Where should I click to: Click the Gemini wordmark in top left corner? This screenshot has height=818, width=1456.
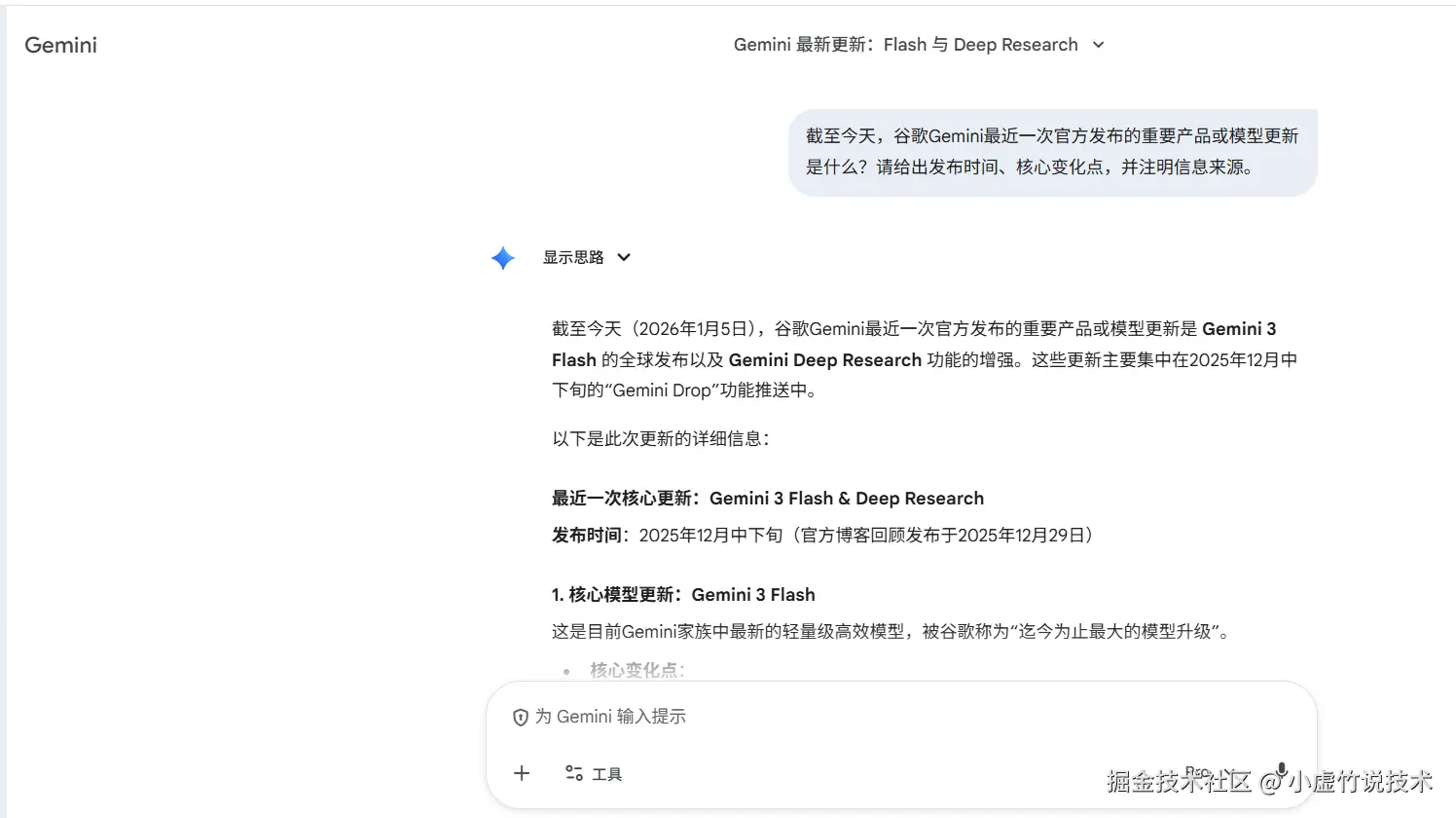click(x=59, y=44)
